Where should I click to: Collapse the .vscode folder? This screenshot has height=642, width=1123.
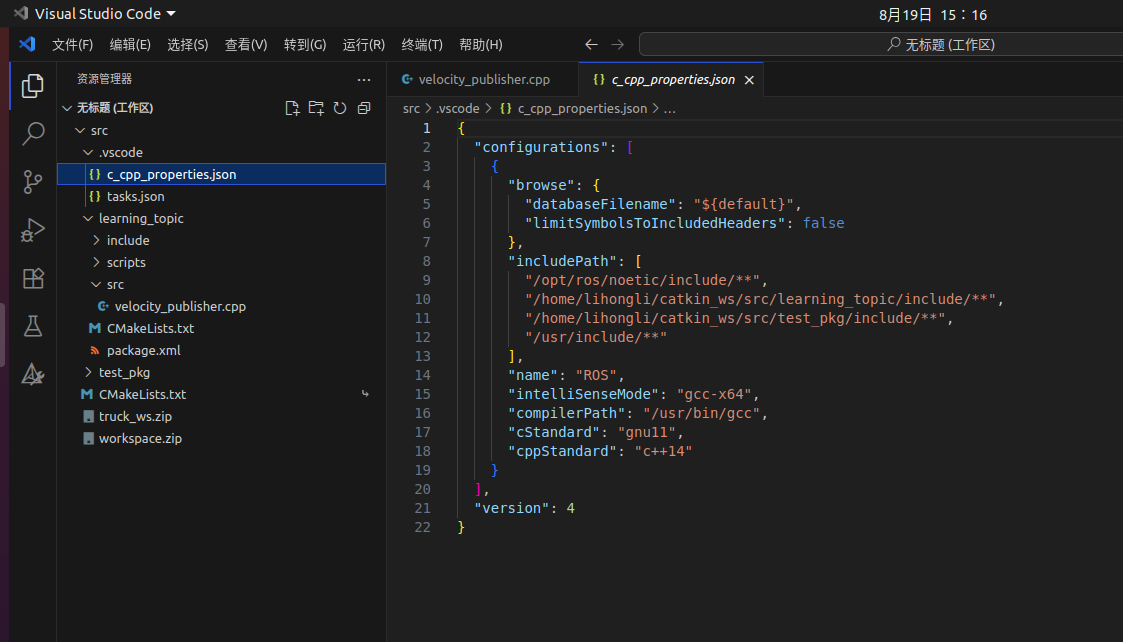pyautogui.click(x=88, y=153)
